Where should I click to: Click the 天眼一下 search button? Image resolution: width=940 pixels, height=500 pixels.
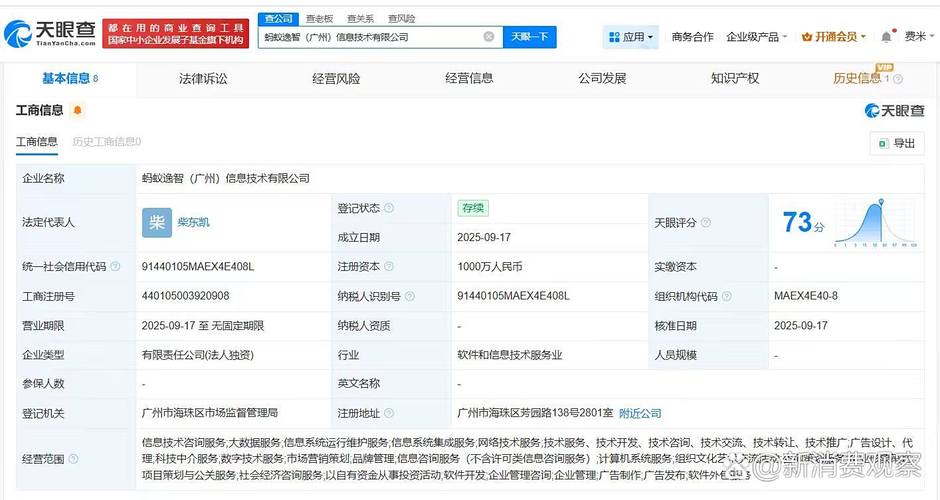tap(529, 37)
